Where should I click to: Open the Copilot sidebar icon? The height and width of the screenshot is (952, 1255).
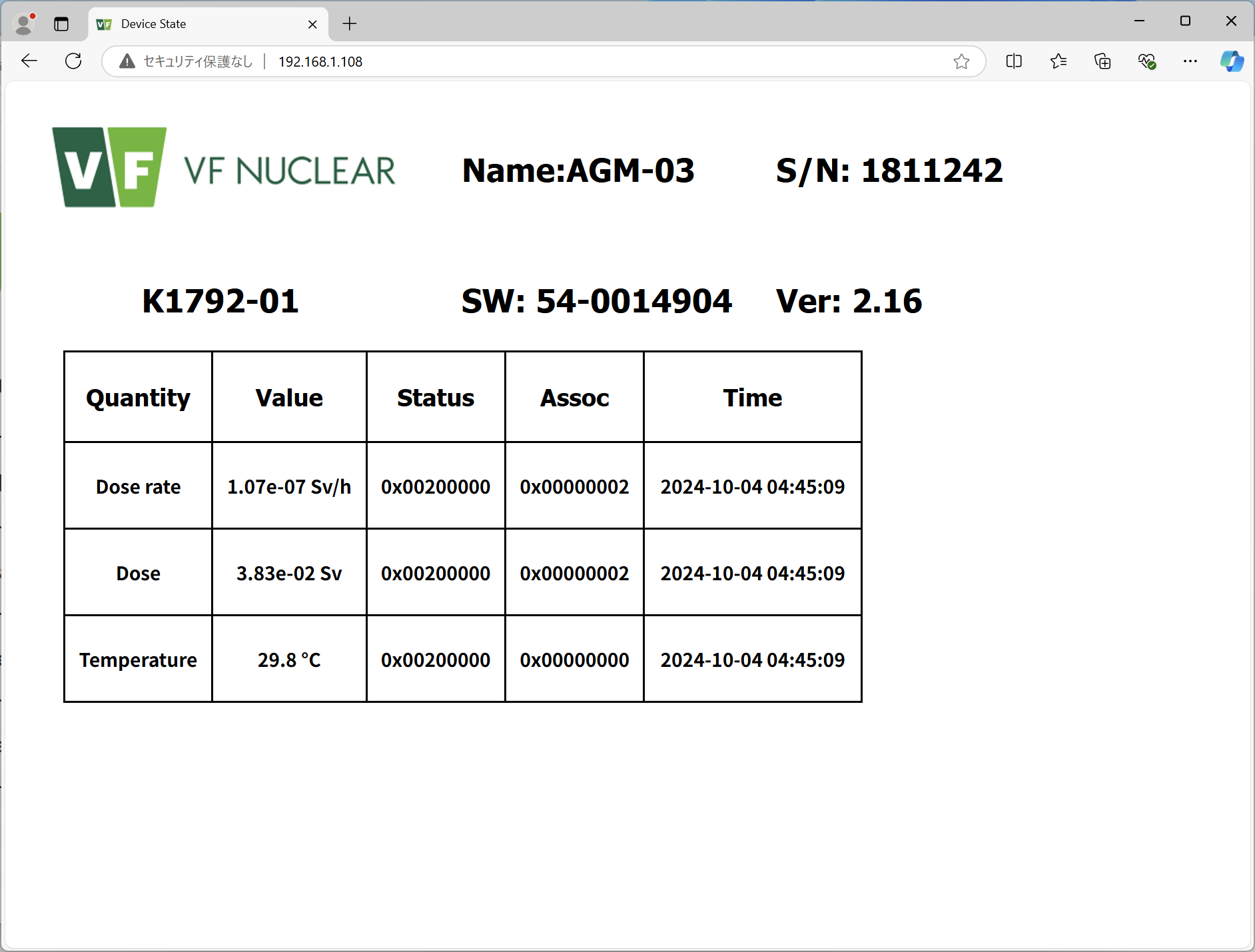[1232, 61]
